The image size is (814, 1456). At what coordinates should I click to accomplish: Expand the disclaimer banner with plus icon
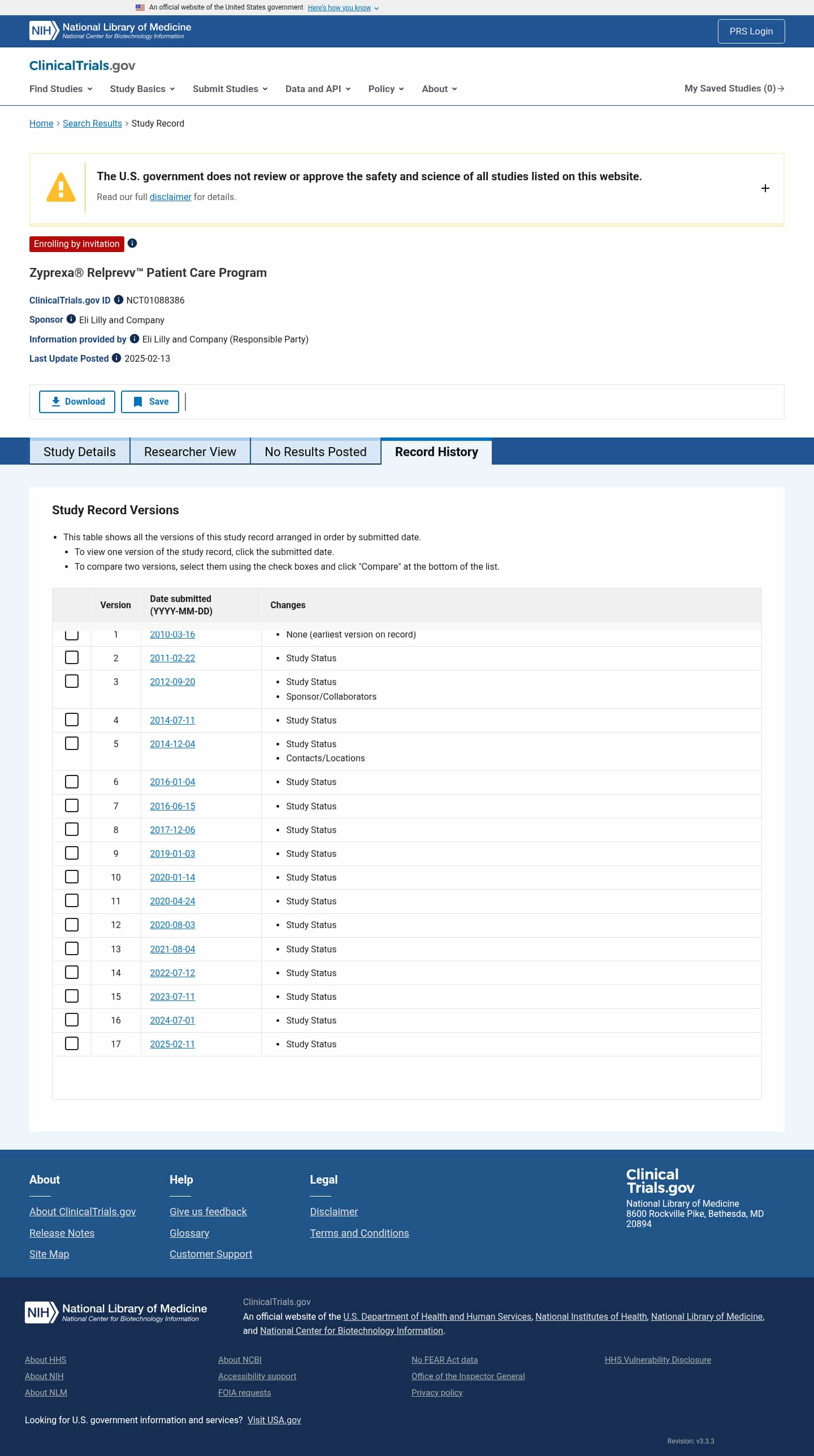pyautogui.click(x=765, y=188)
